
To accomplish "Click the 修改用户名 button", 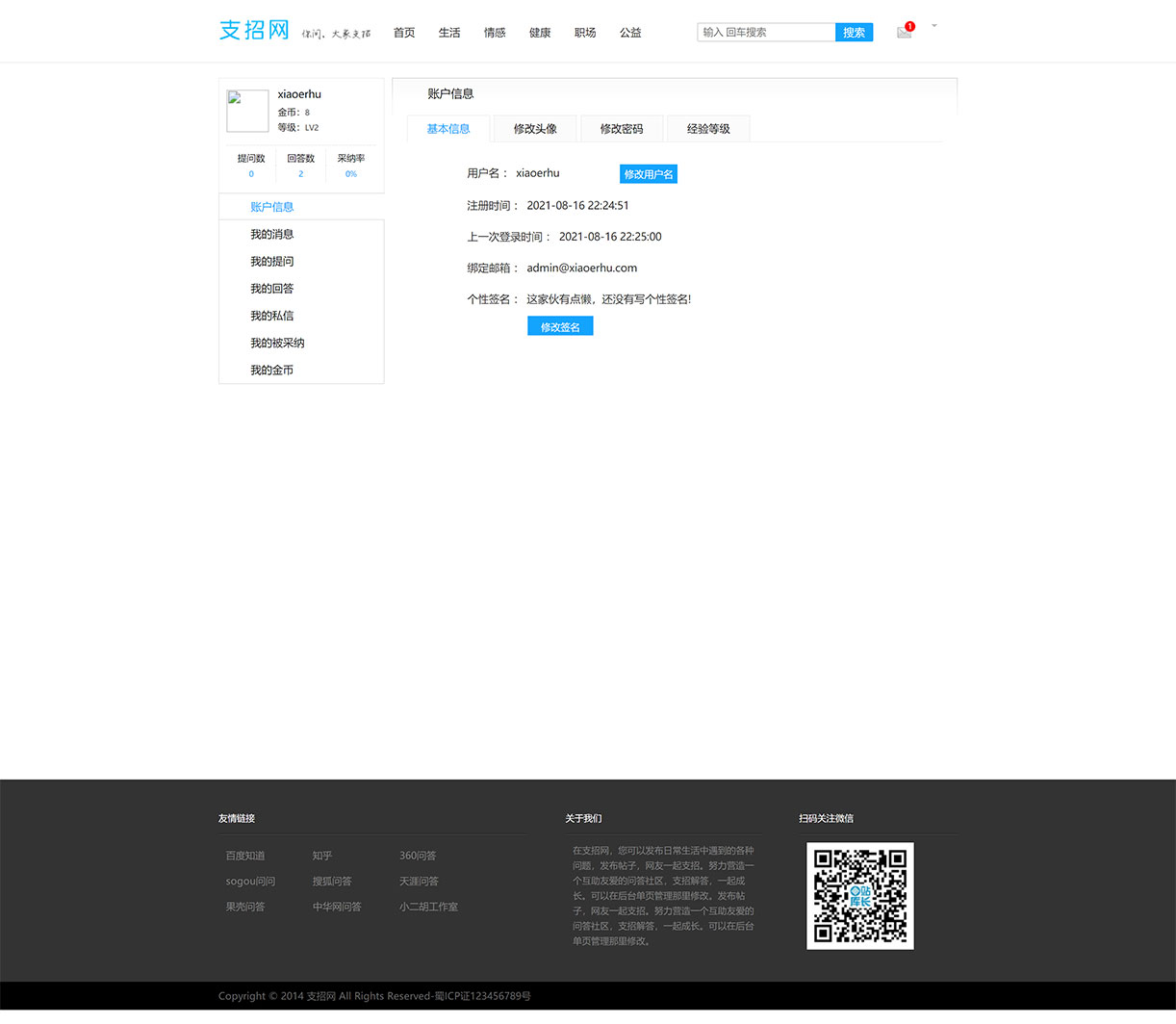I will [649, 173].
